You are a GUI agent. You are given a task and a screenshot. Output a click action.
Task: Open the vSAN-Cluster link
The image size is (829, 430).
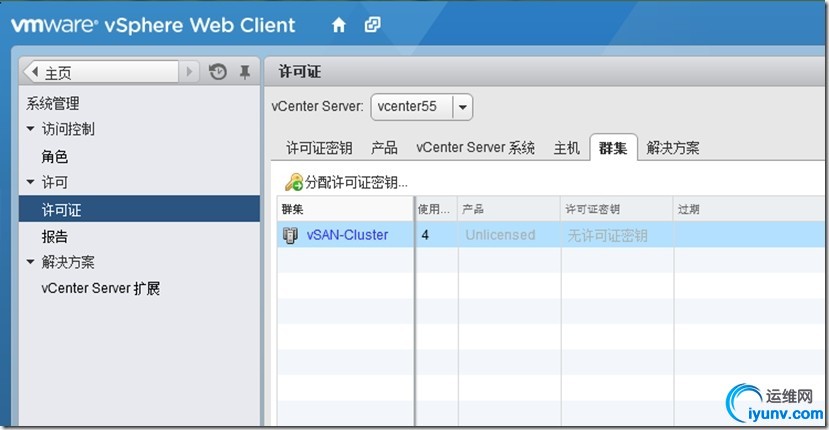[x=347, y=235]
